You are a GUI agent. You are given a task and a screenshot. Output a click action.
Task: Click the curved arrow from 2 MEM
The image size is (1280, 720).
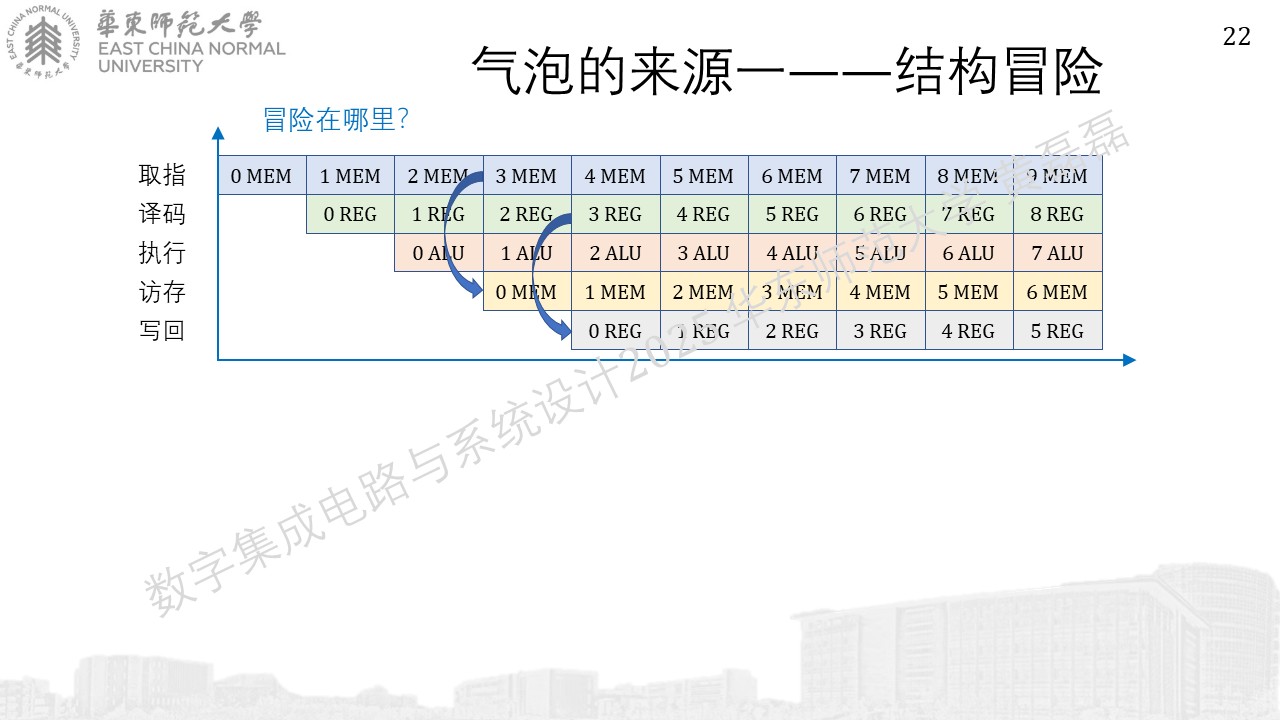pos(462,234)
